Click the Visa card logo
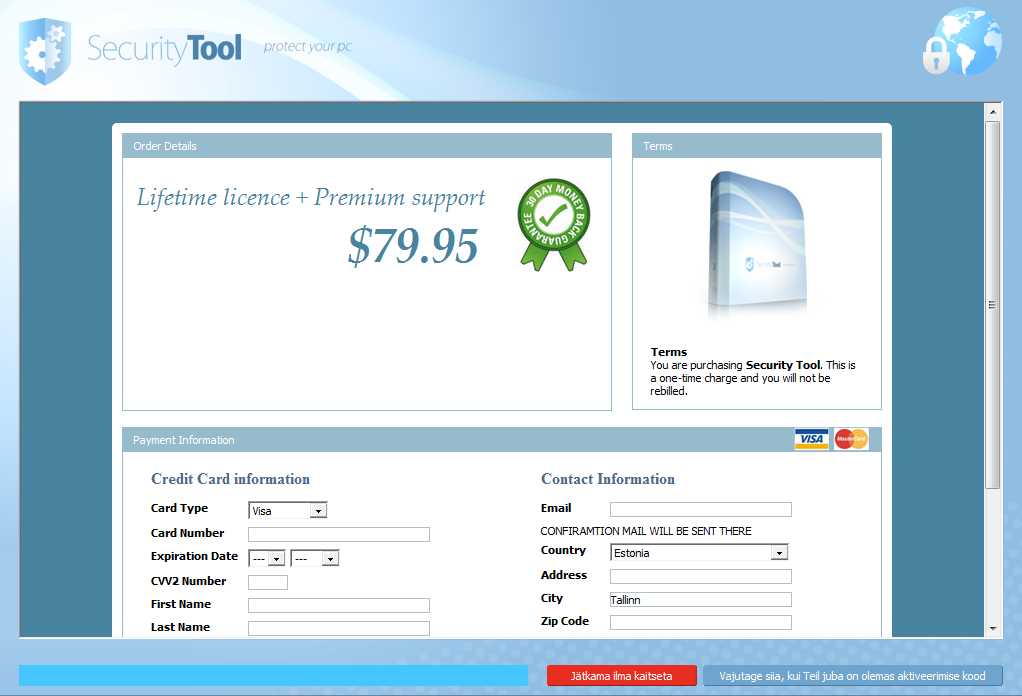 point(811,439)
